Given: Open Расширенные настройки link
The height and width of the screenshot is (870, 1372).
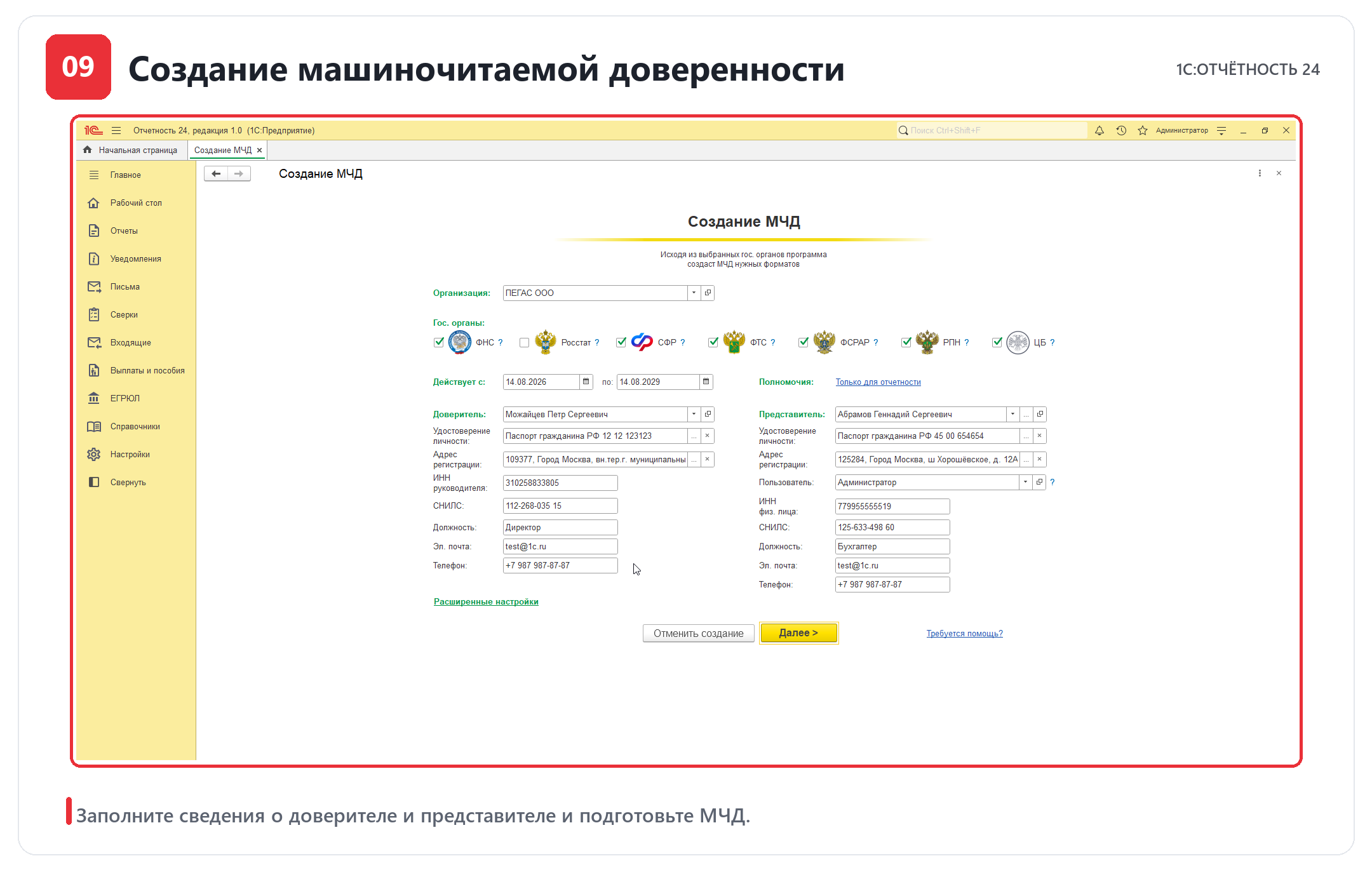Looking at the screenshot, I should [486, 601].
